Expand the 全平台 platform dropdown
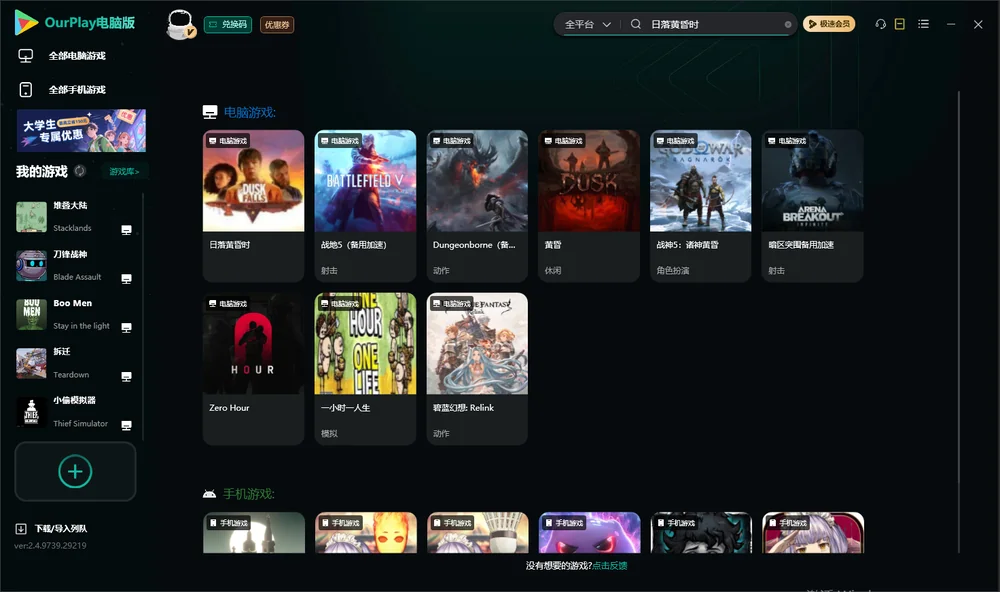 pyautogui.click(x=587, y=24)
